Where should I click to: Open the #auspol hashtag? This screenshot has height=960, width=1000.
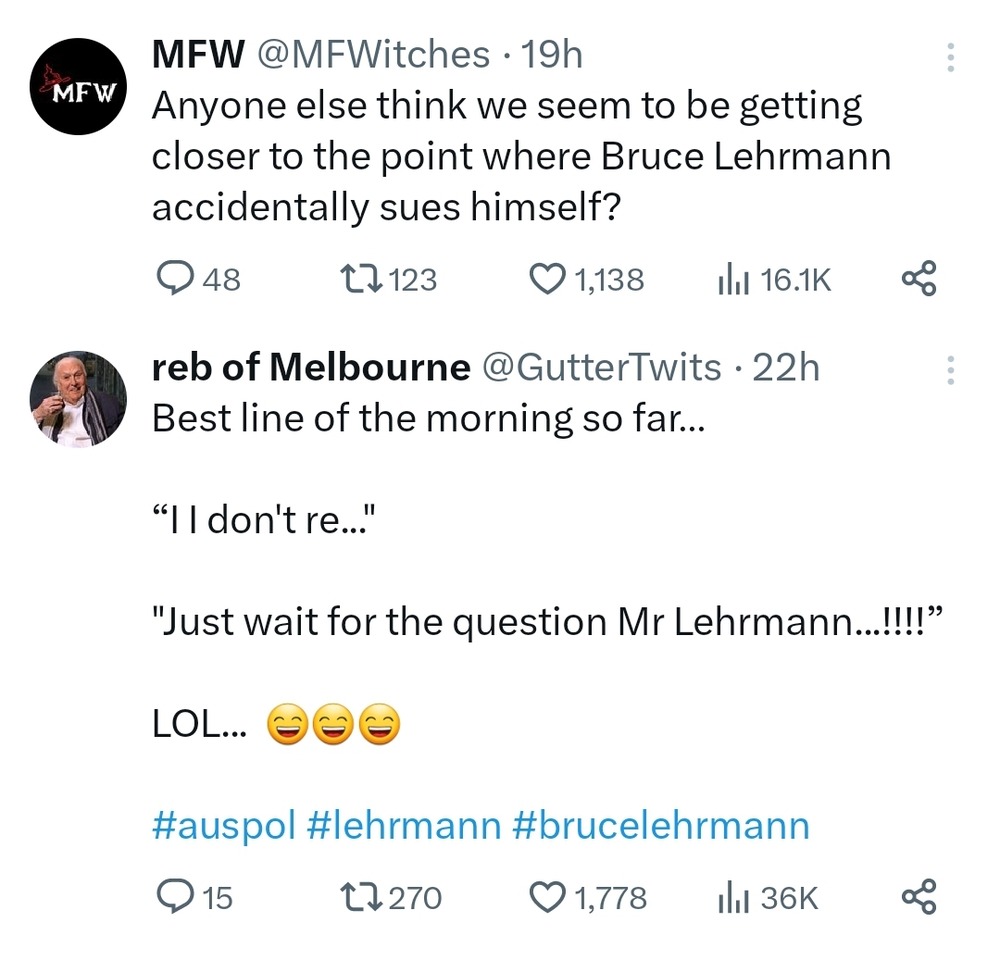[224, 826]
